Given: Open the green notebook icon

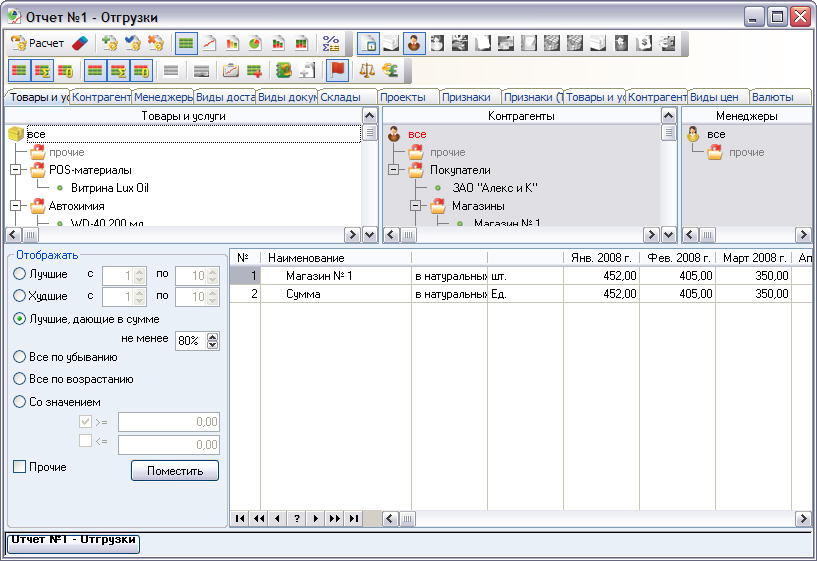Looking at the screenshot, I should 284,70.
